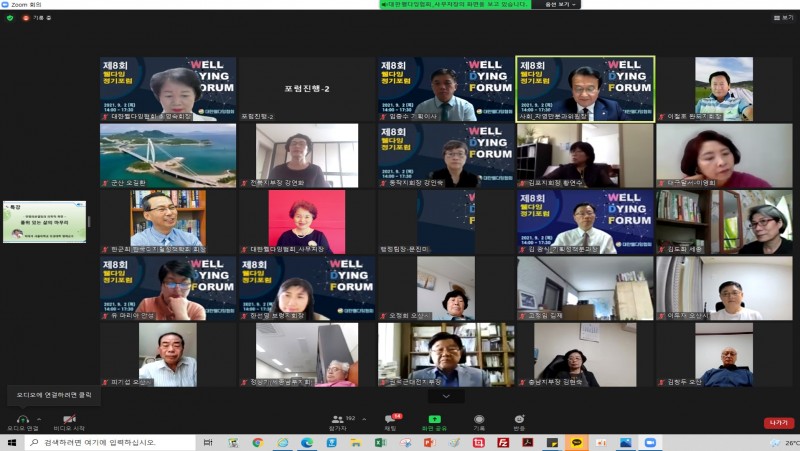The image size is (800, 451).
Task: Open the chat panel
Action: click(390, 420)
